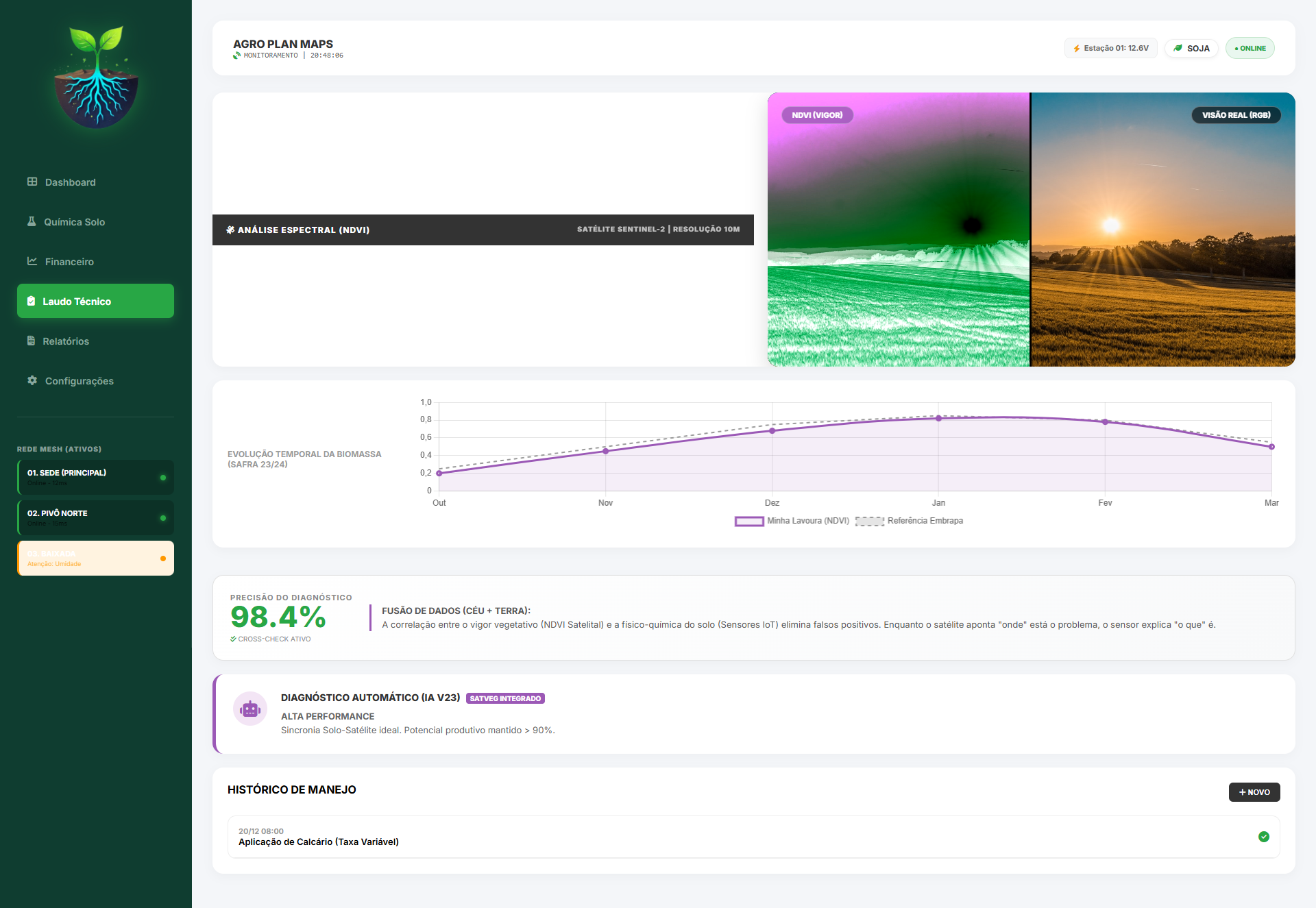1316x908 pixels.
Task: Click the Dashboard grid icon
Action: (32, 182)
